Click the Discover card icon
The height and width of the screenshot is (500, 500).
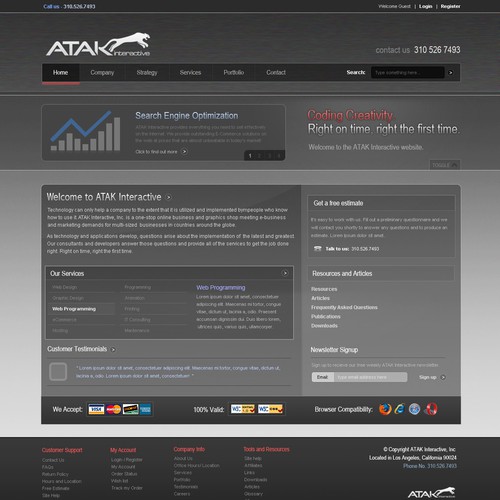130,409
